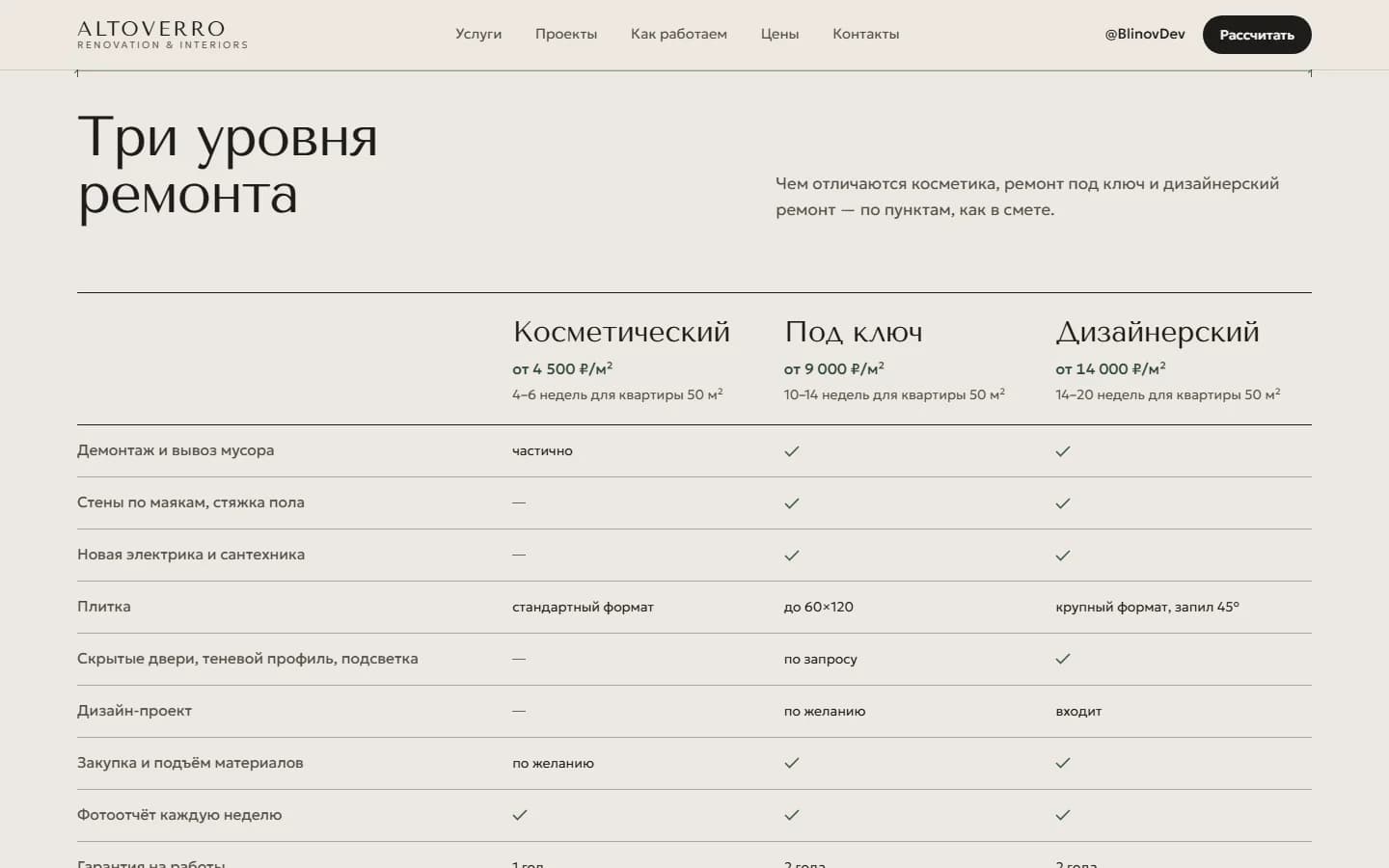Image resolution: width=1389 pixels, height=868 pixels.
Task: Go to the Услуги menu item
Action: click(x=478, y=34)
